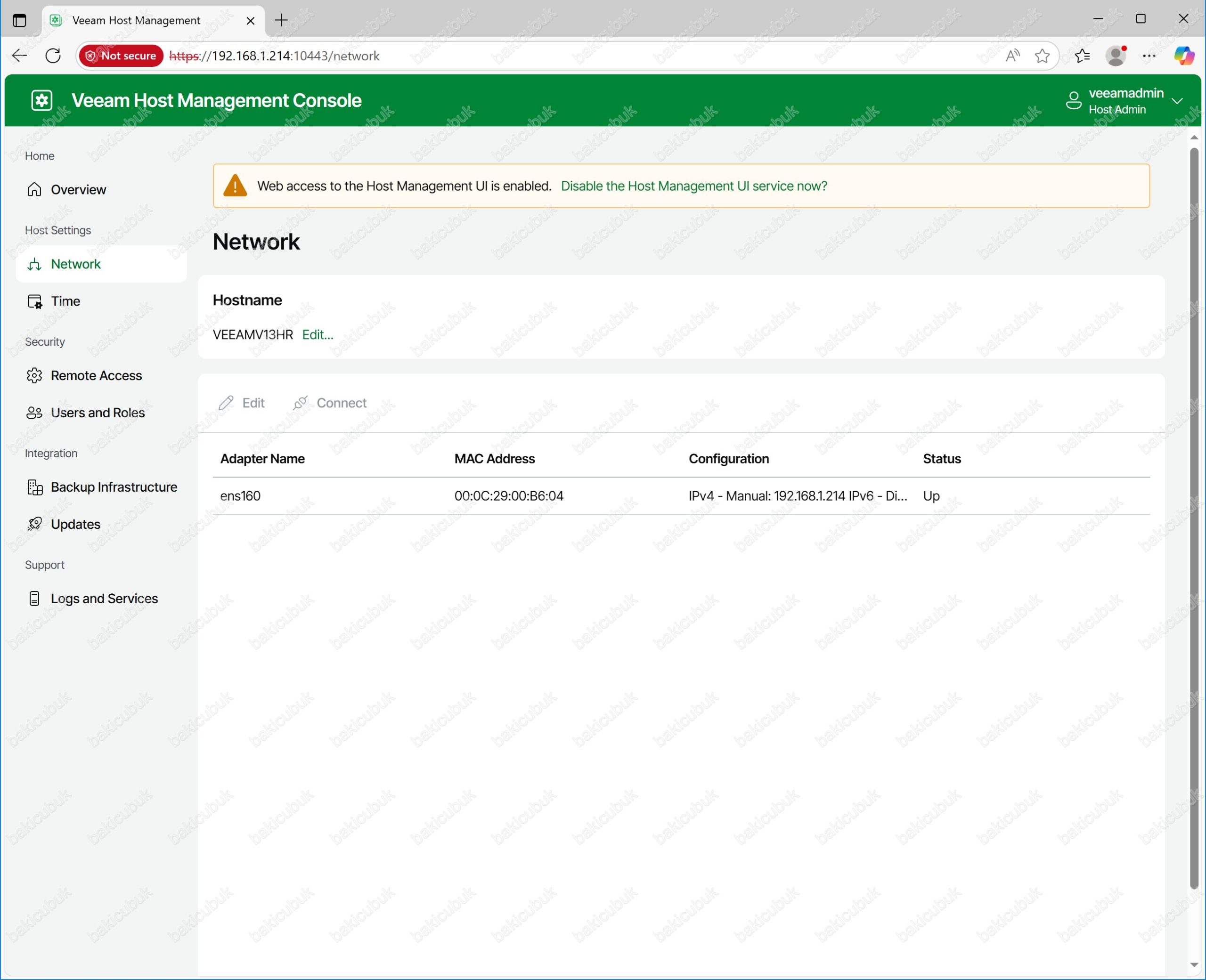Image resolution: width=1206 pixels, height=980 pixels.
Task: Click the Backup Infrastructure building icon
Action: click(35, 487)
